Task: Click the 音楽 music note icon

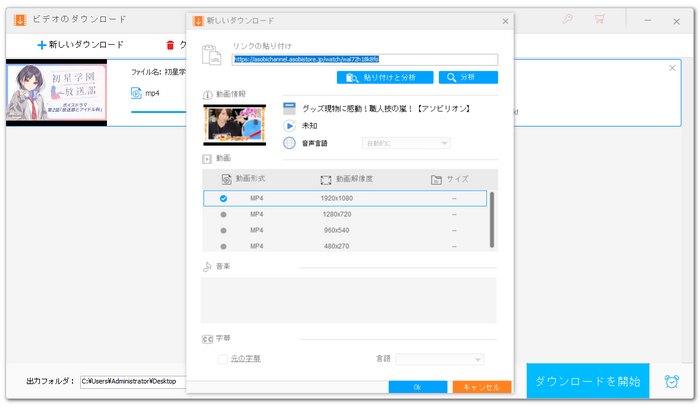Action: click(x=207, y=267)
